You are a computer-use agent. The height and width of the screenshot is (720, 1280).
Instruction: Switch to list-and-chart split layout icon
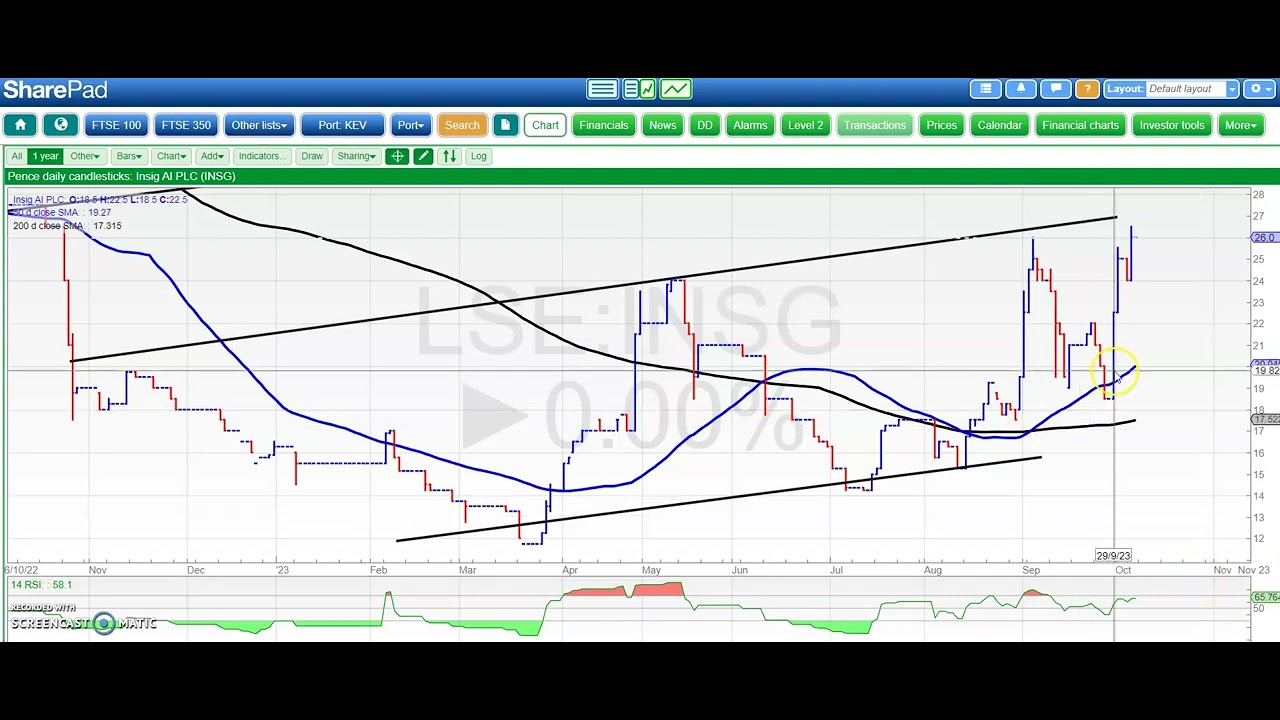[x=639, y=90]
